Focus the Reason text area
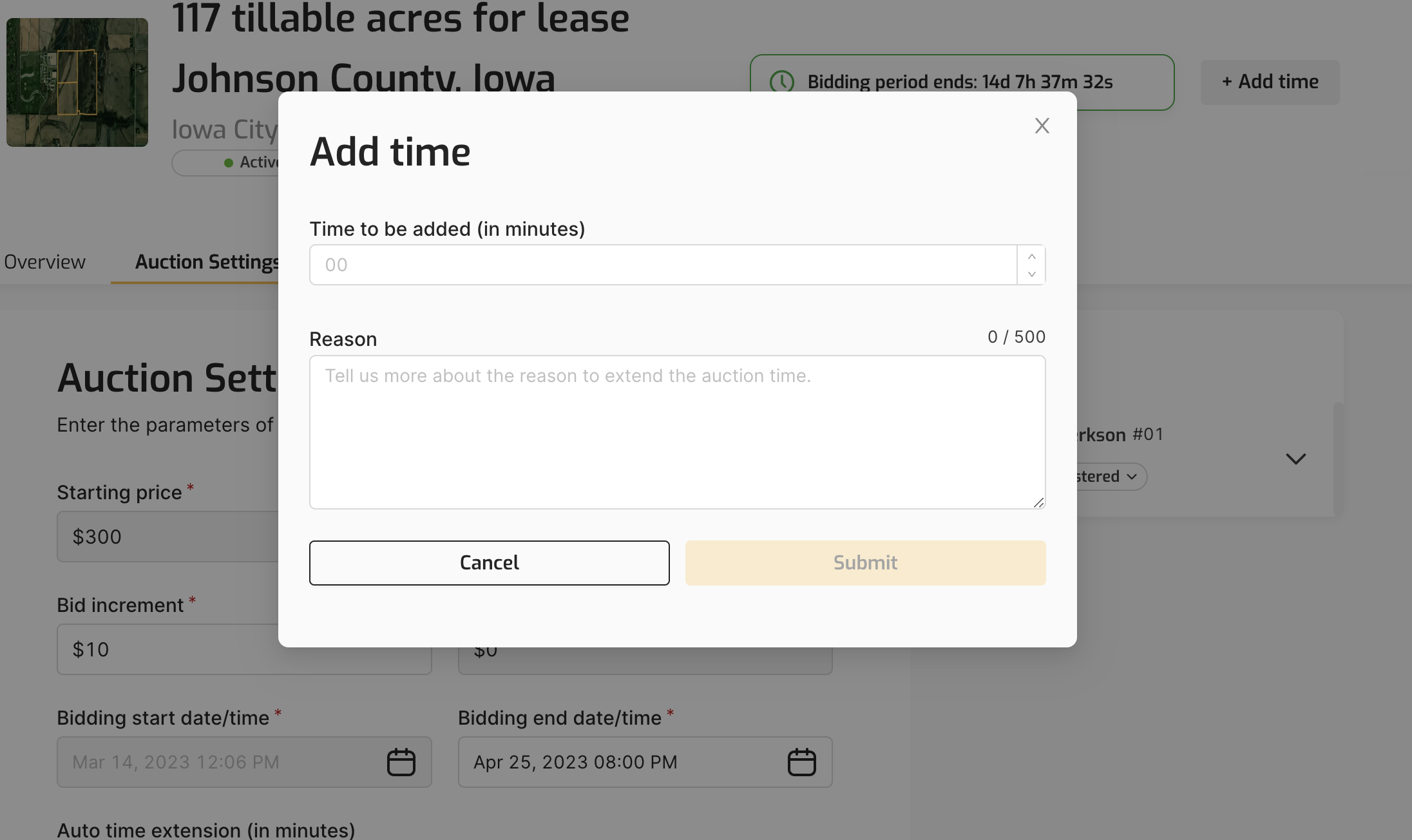This screenshot has width=1412, height=840. coord(676,432)
